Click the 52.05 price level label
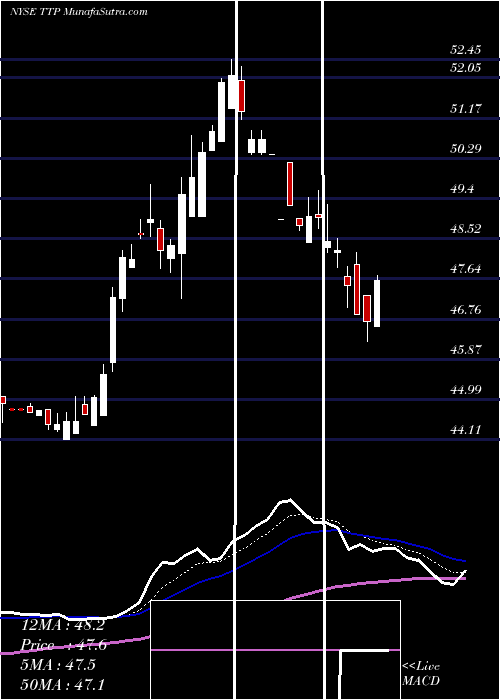 [x=466, y=68]
